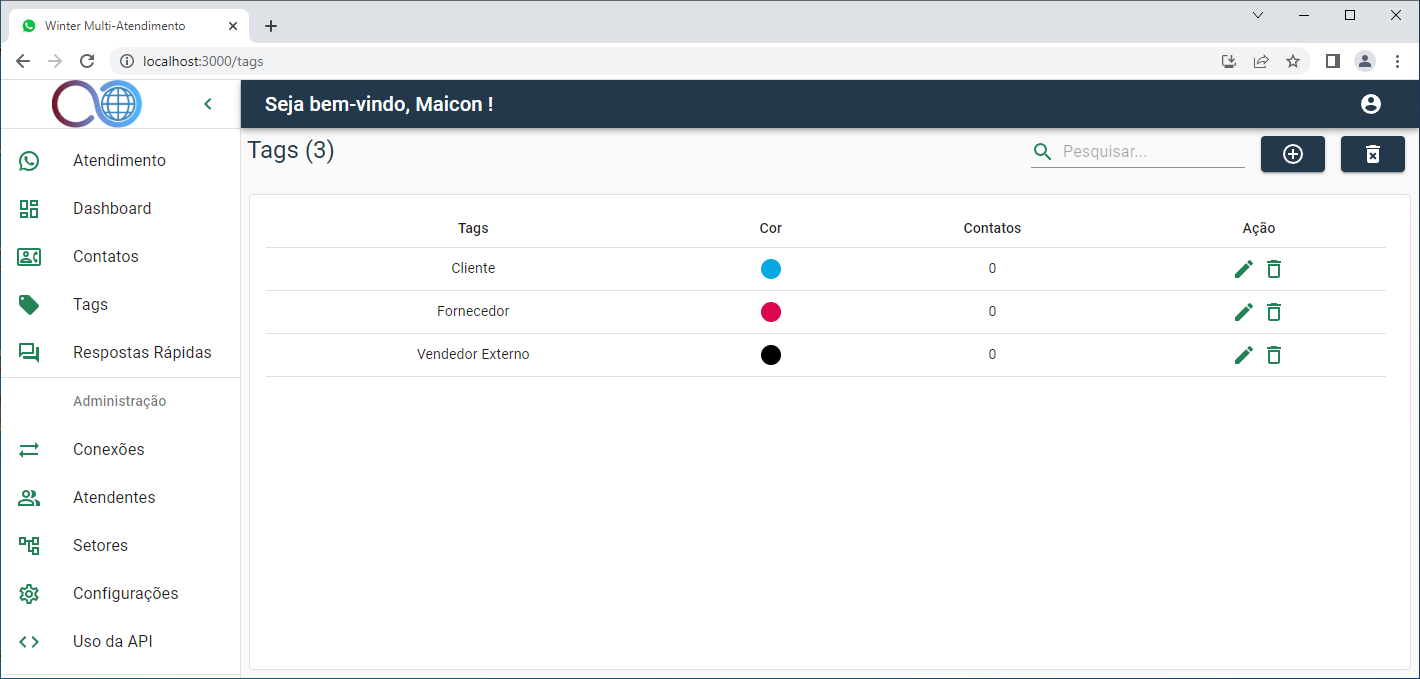Go to Dashboard in the sidebar
The height and width of the screenshot is (679, 1420).
pos(112,209)
